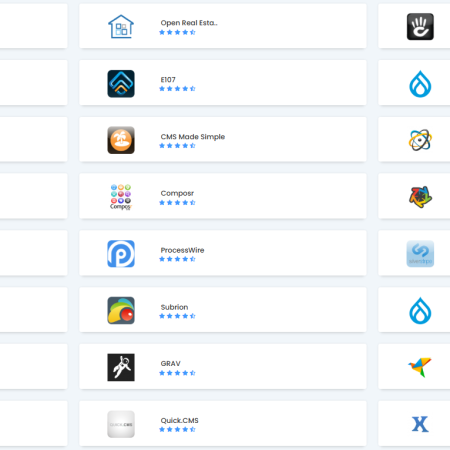The image size is (450, 450).
Task: Click the Composr star rating
Action: pos(177,203)
